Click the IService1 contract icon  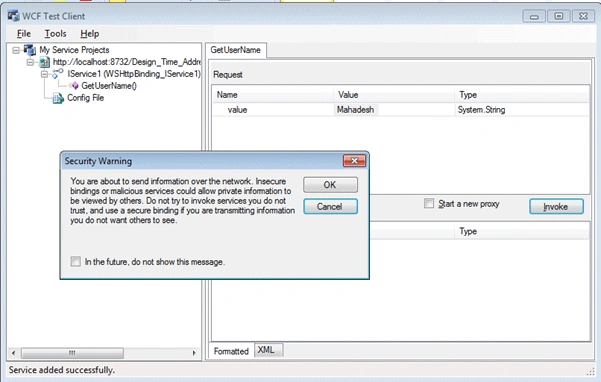[x=58, y=74]
